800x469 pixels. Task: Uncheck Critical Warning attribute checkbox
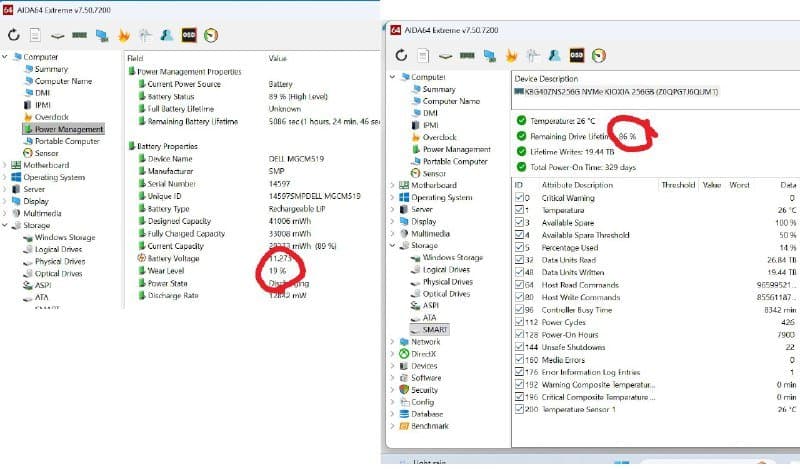(x=519, y=198)
